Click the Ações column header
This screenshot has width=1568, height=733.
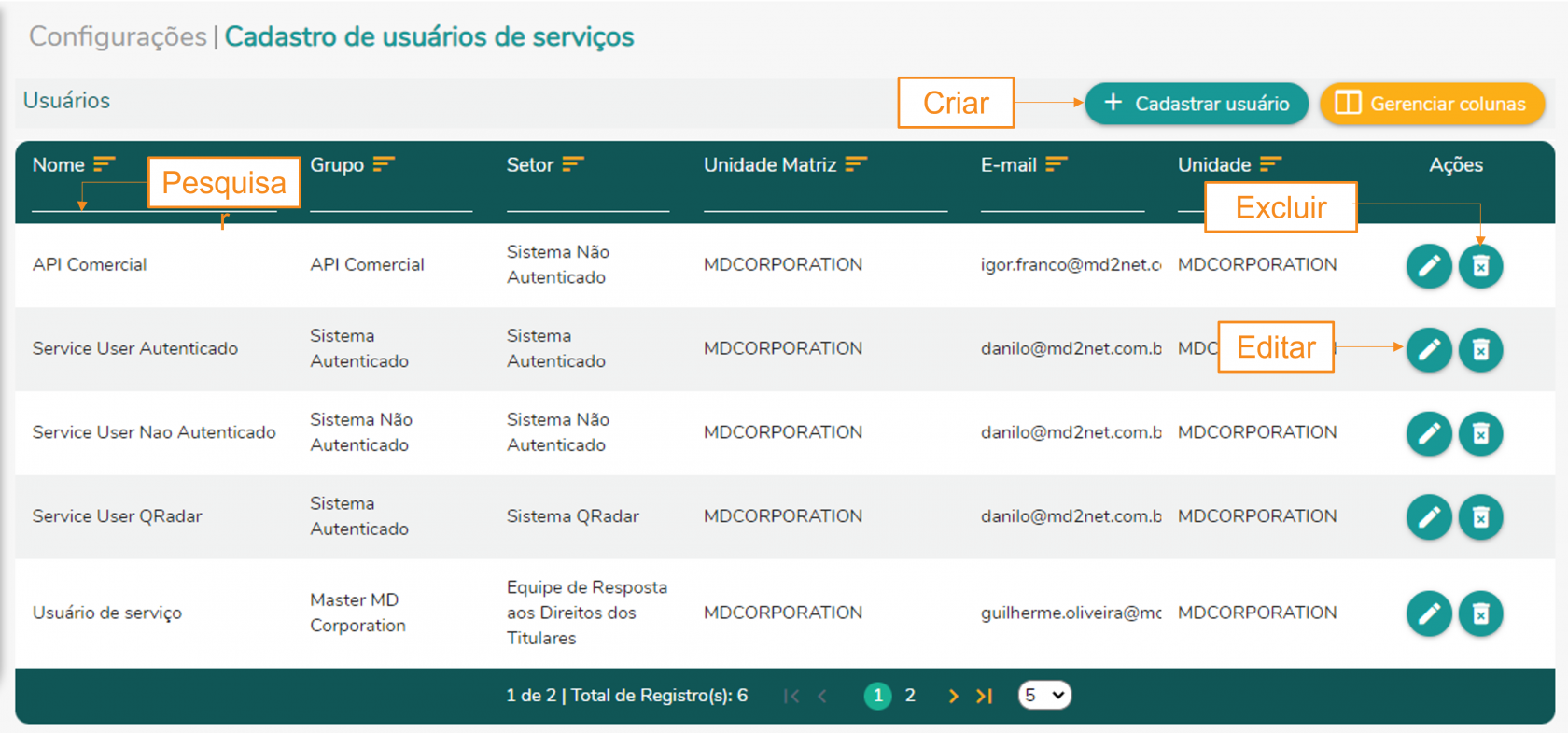click(1456, 165)
